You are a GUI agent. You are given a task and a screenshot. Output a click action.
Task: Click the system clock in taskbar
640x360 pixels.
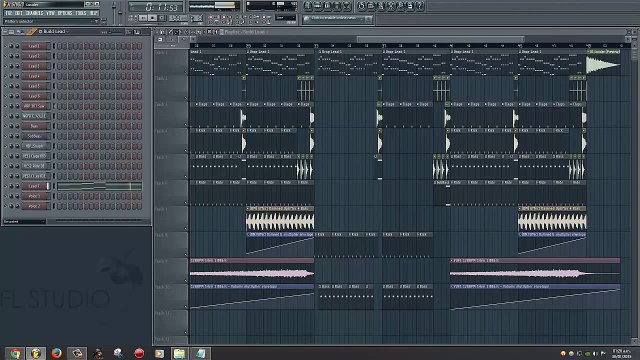(621, 353)
